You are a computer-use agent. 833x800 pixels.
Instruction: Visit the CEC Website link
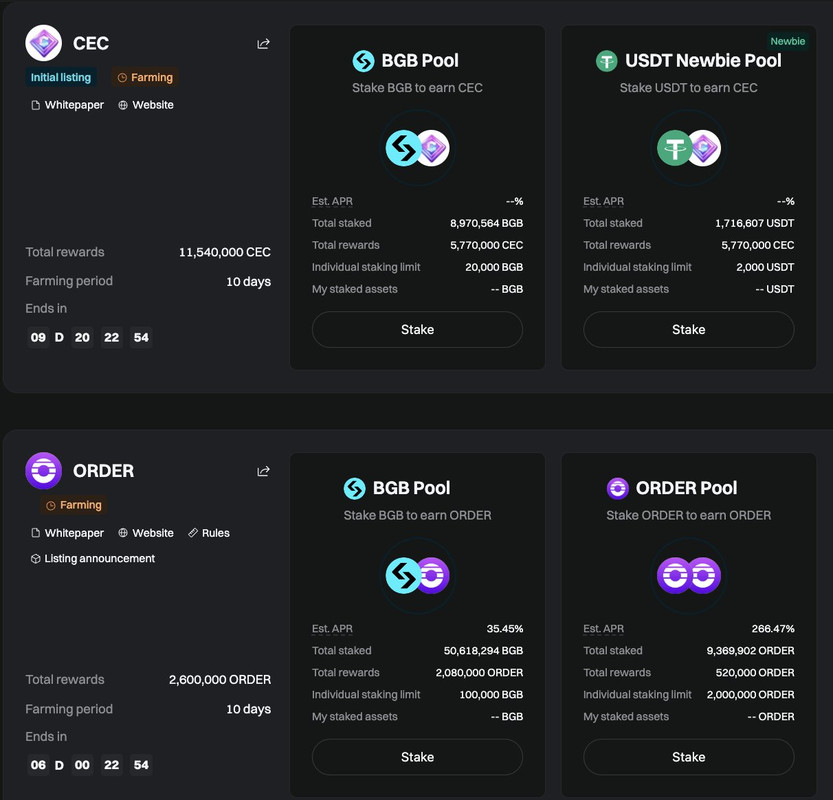[x=146, y=105]
